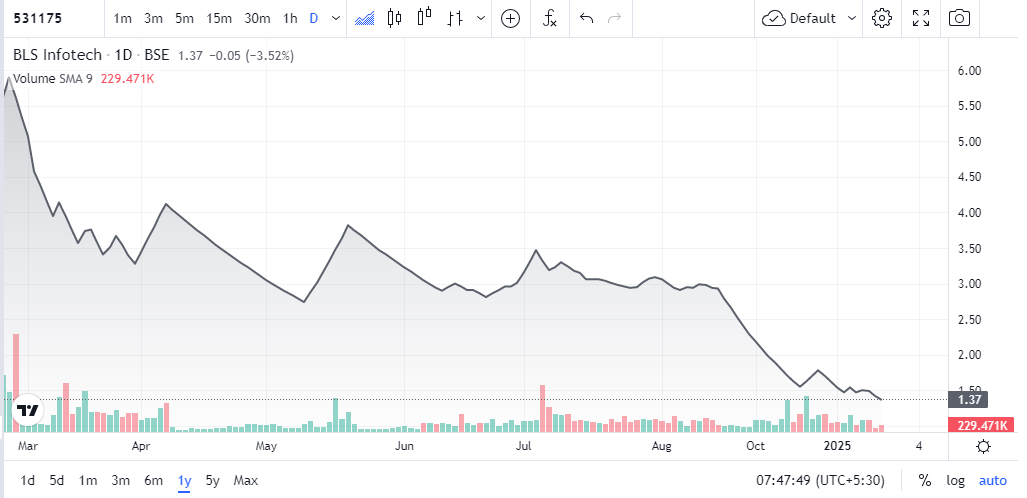Open the fx indicators menu
Viewport: 1027px width, 498px height.
tap(550, 18)
